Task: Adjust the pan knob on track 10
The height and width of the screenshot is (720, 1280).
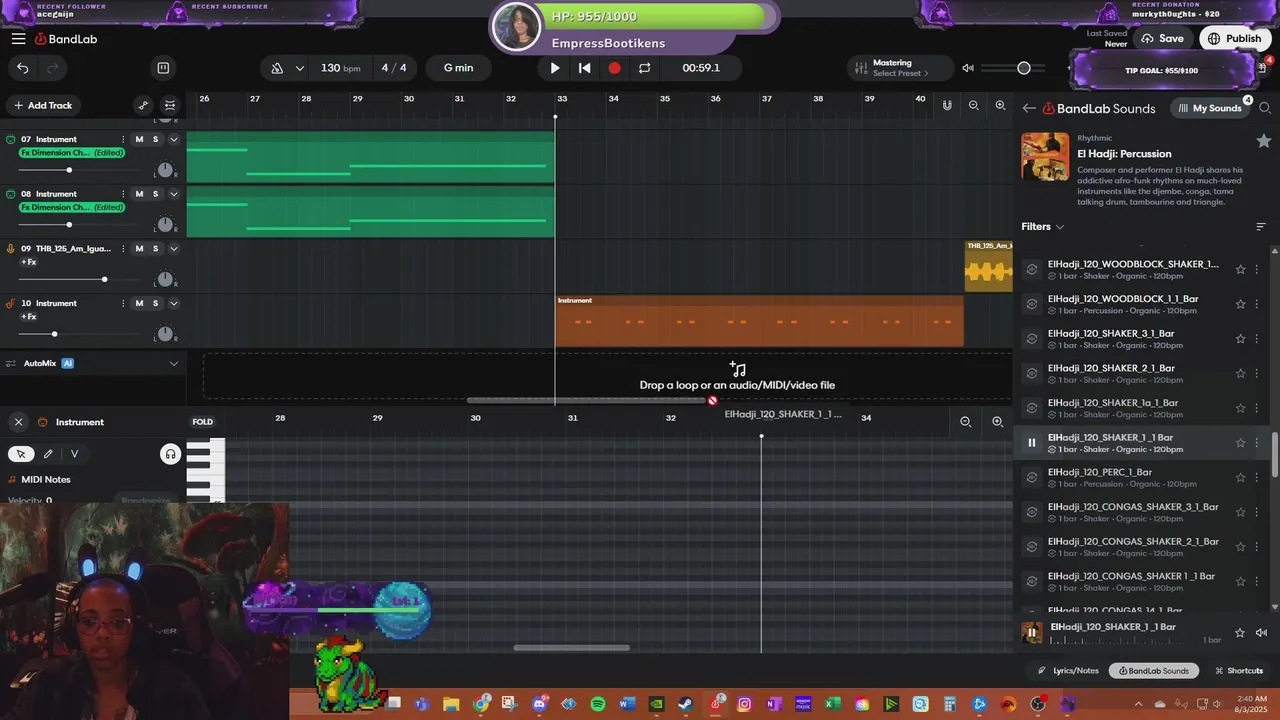Action: 165,334
